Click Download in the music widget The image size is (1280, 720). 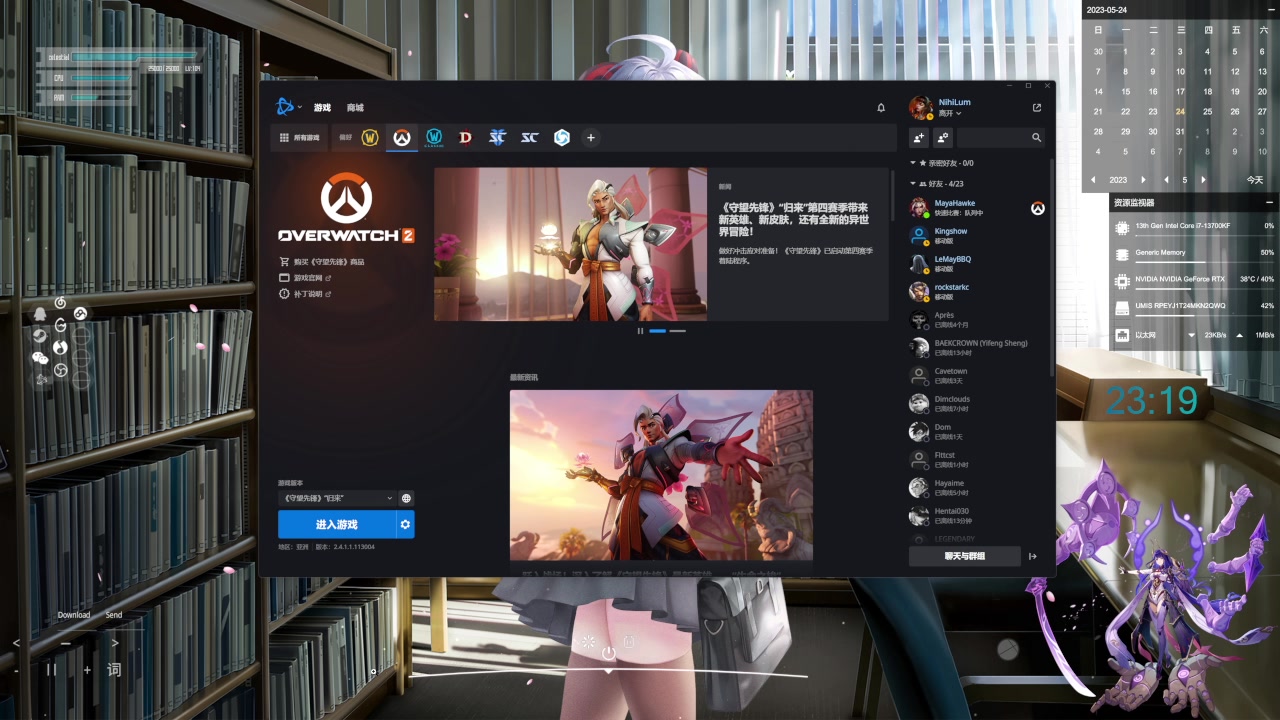[x=74, y=615]
